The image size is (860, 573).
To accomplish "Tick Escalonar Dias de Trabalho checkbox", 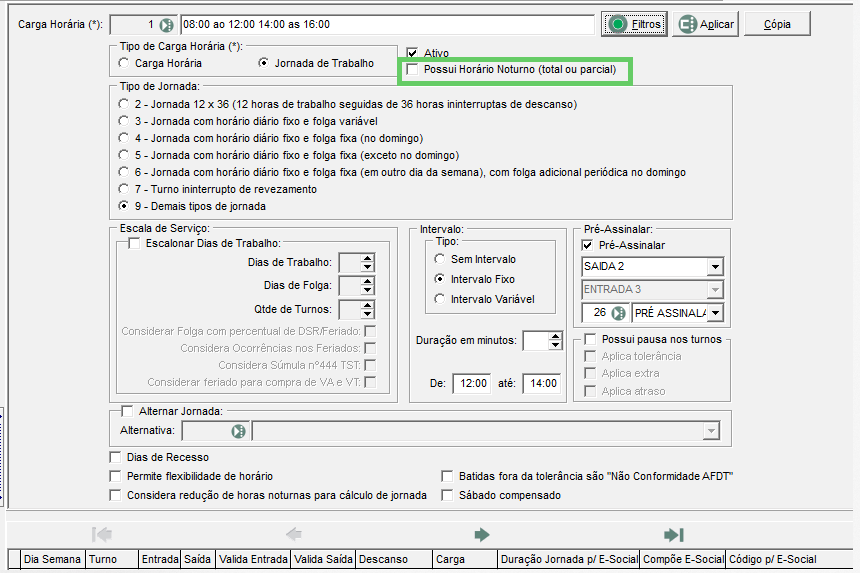I will (x=134, y=243).
